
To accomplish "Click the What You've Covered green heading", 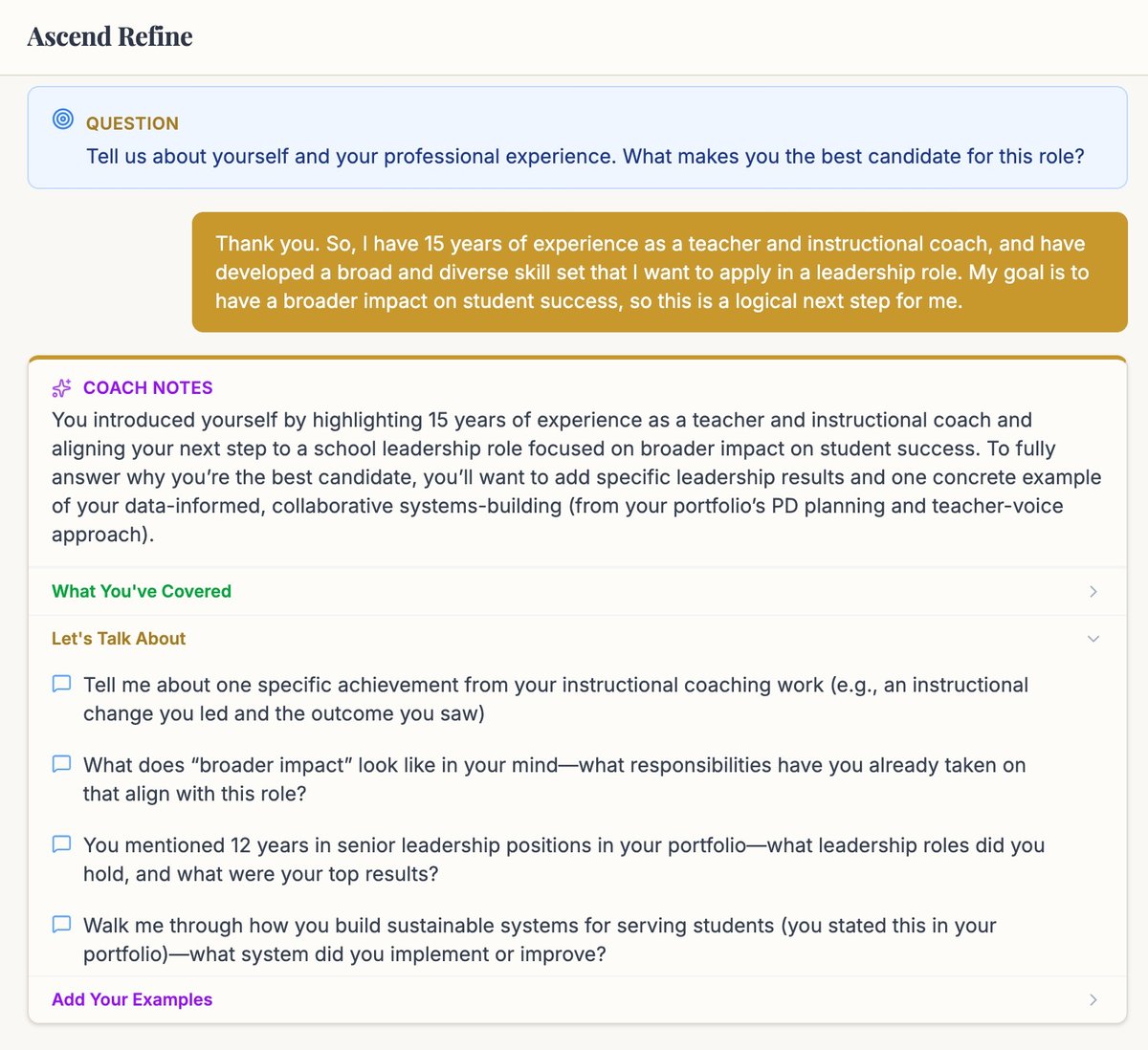I will click(141, 591).
